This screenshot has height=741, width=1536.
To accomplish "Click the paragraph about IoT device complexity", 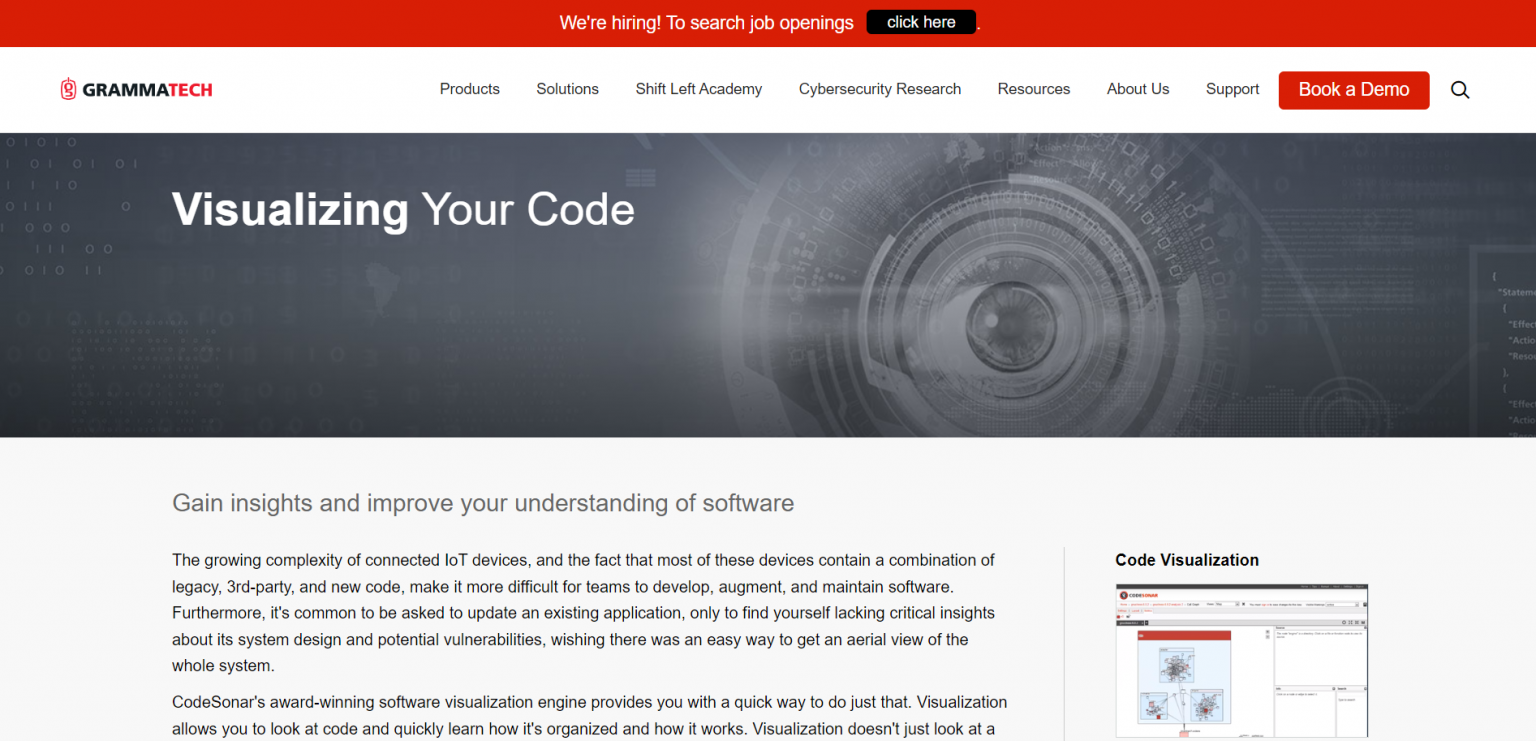I will (583, 612).
